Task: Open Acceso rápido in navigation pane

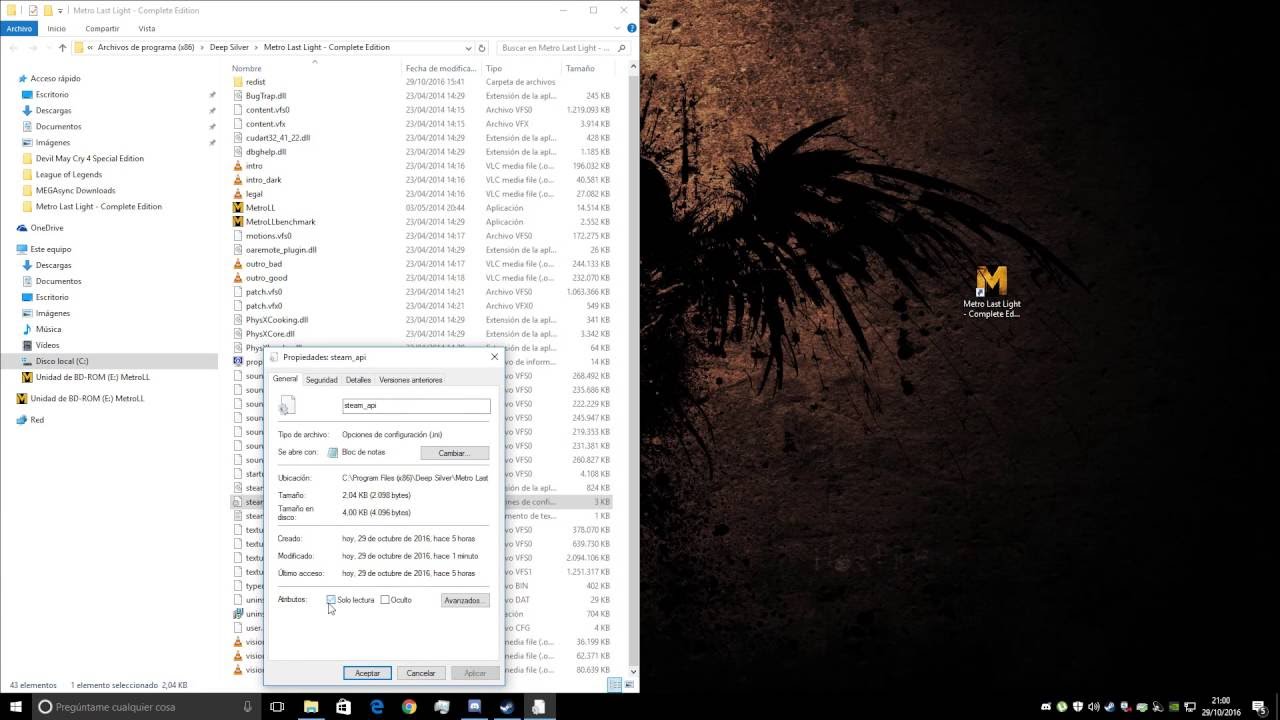Action: [x=55, y=78]
